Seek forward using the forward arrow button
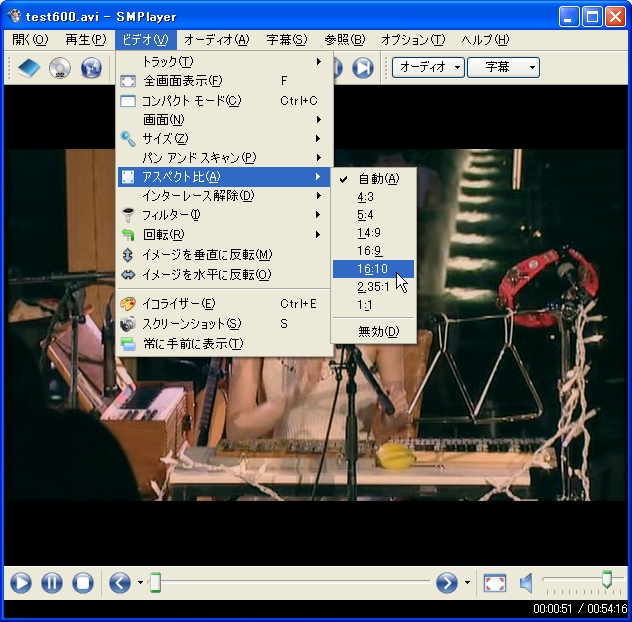This screenshot has height=622, width=632. [x=447, y=582]
